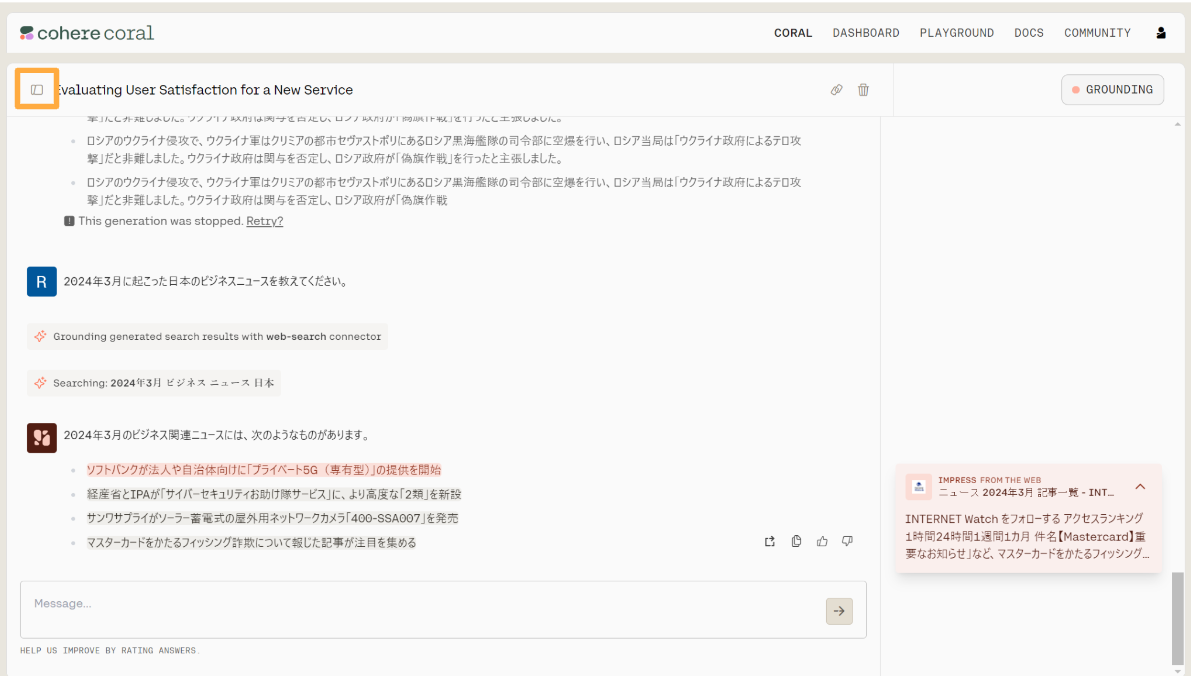Open the user account profile icon
This screenshot has width=1191, height=676.
1160,32
